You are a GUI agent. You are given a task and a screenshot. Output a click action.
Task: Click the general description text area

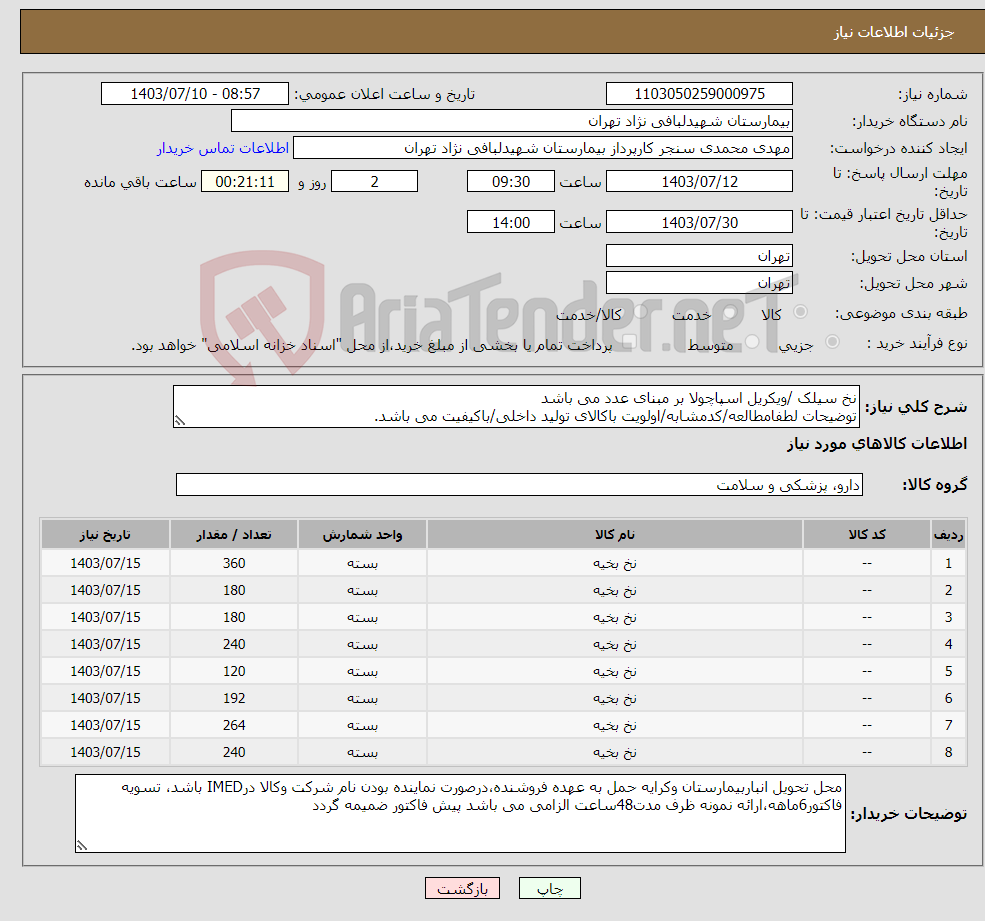516,407
